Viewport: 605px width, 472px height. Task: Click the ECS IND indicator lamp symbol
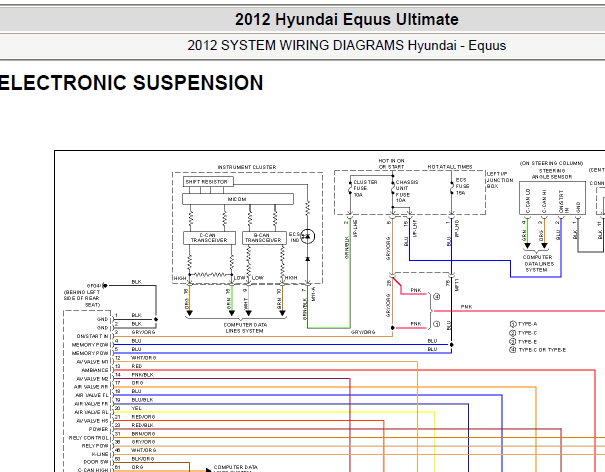pyautogui.click(x=308, y=236)
